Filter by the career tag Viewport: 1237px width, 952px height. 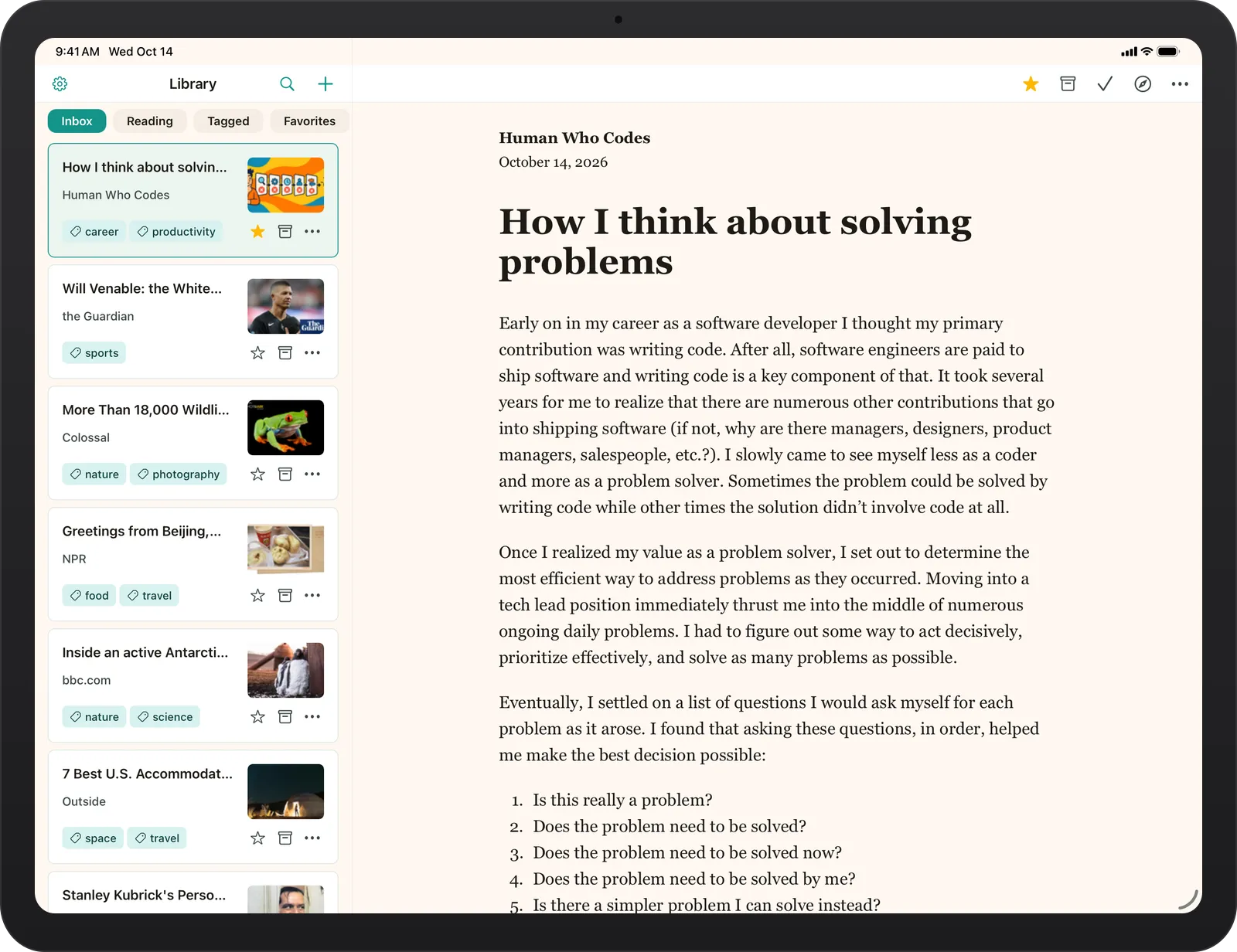pos(94,231)
